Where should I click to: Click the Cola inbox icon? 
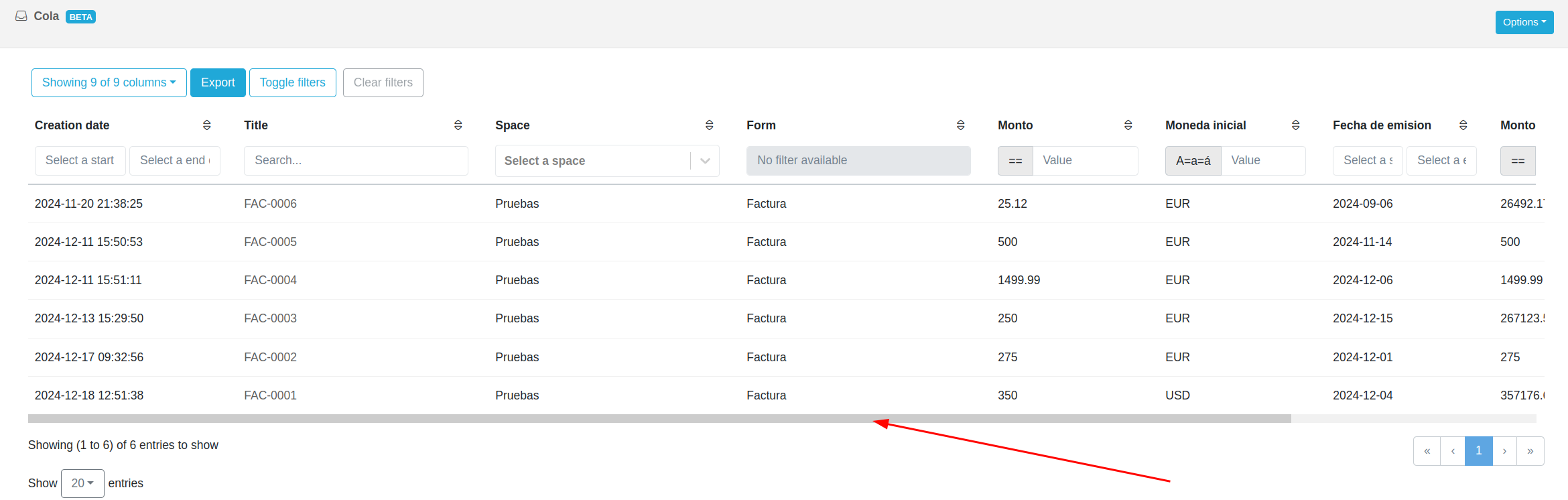[21, 16]
